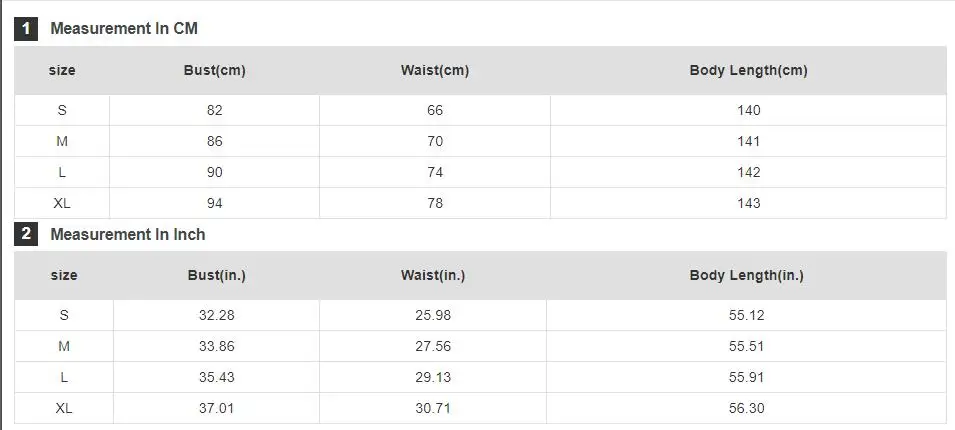Click the bust value 82 cell
This screenshot has height=430, width=955.
click(215, 110)
